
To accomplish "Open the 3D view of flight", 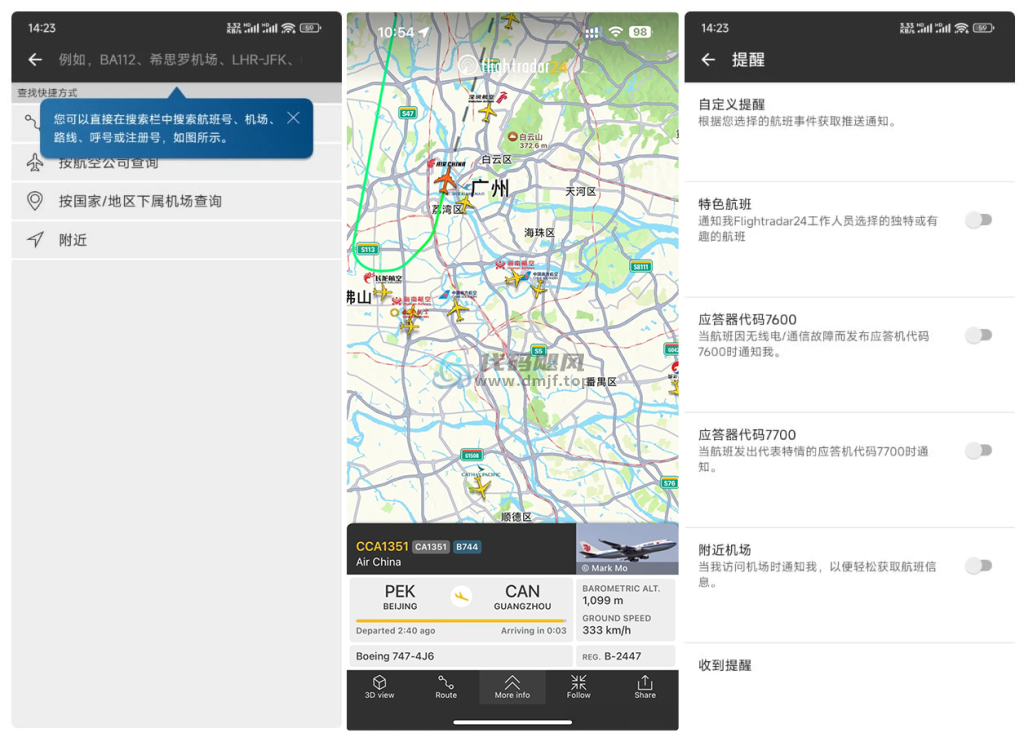I will click(x=379, y=687).
